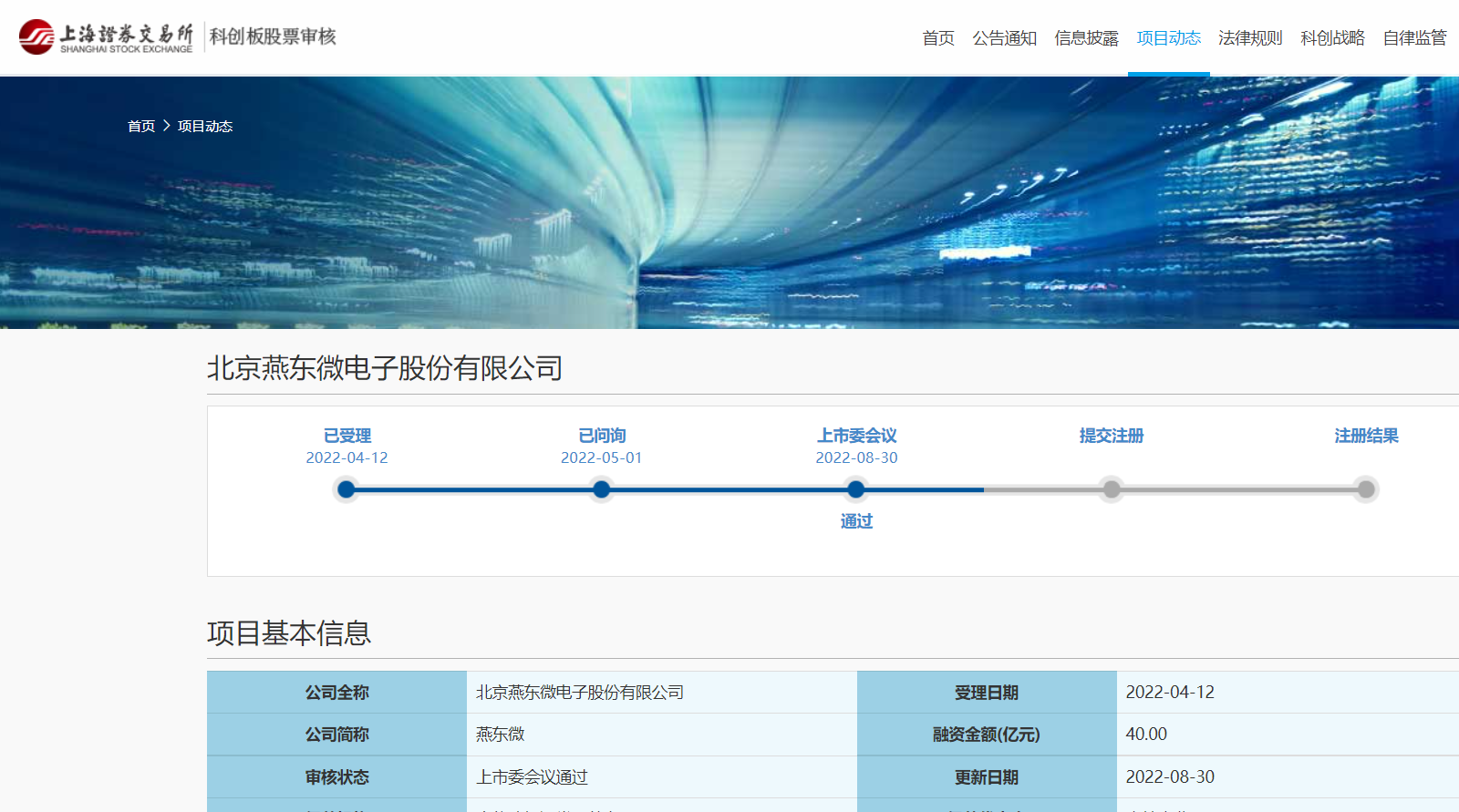The image size is (1459, 812).
Task: Click the 受理日期 table header cell
Action: point(987,693)
